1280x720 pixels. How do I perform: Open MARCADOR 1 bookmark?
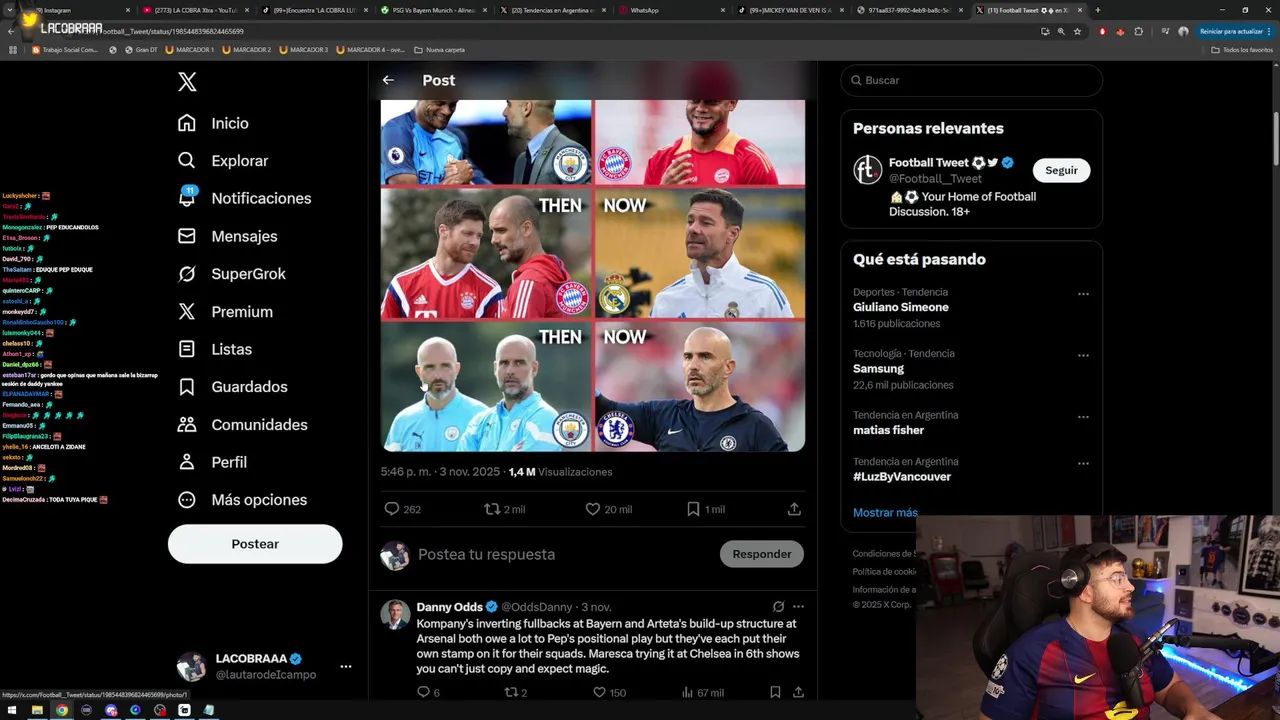(x=190, y=49)
